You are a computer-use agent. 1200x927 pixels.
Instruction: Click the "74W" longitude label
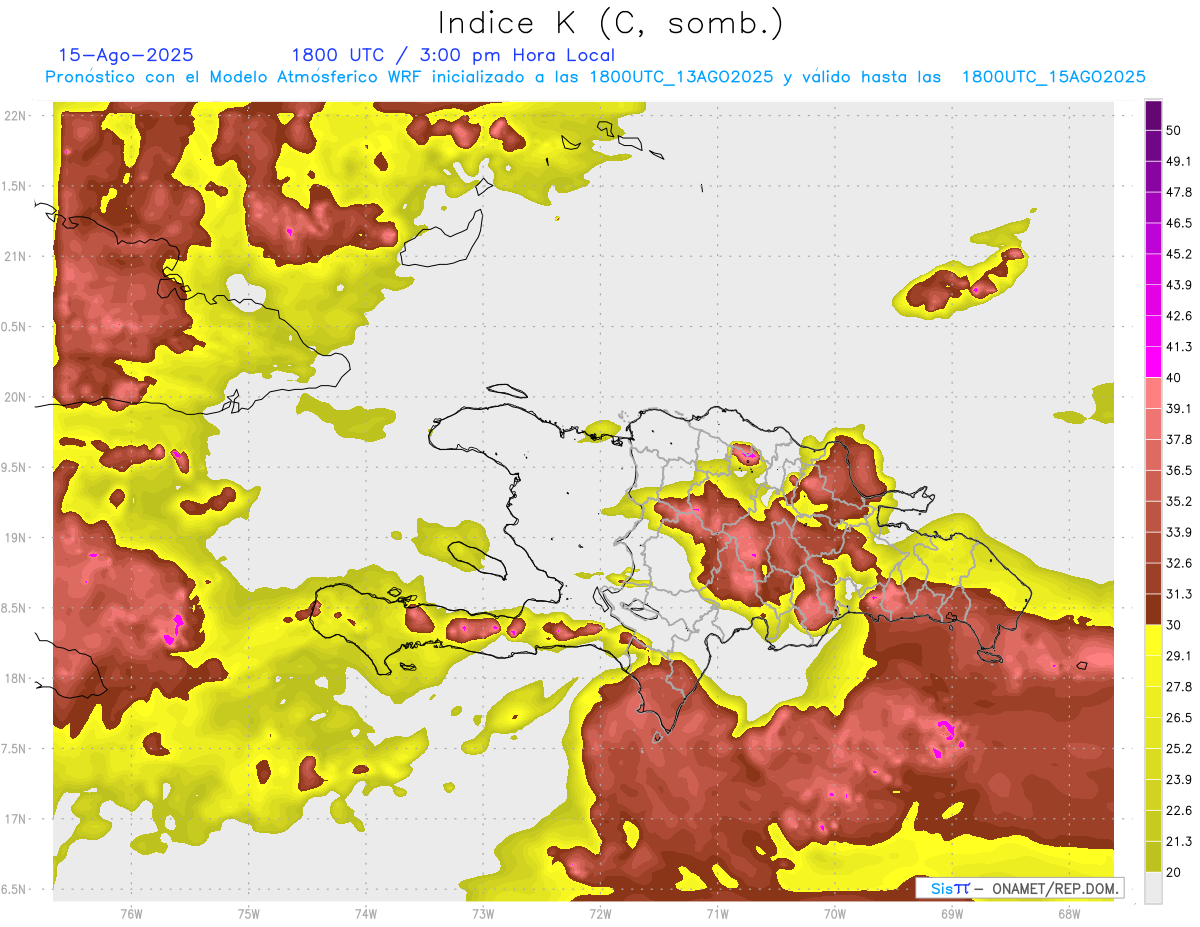coord(365,914)
